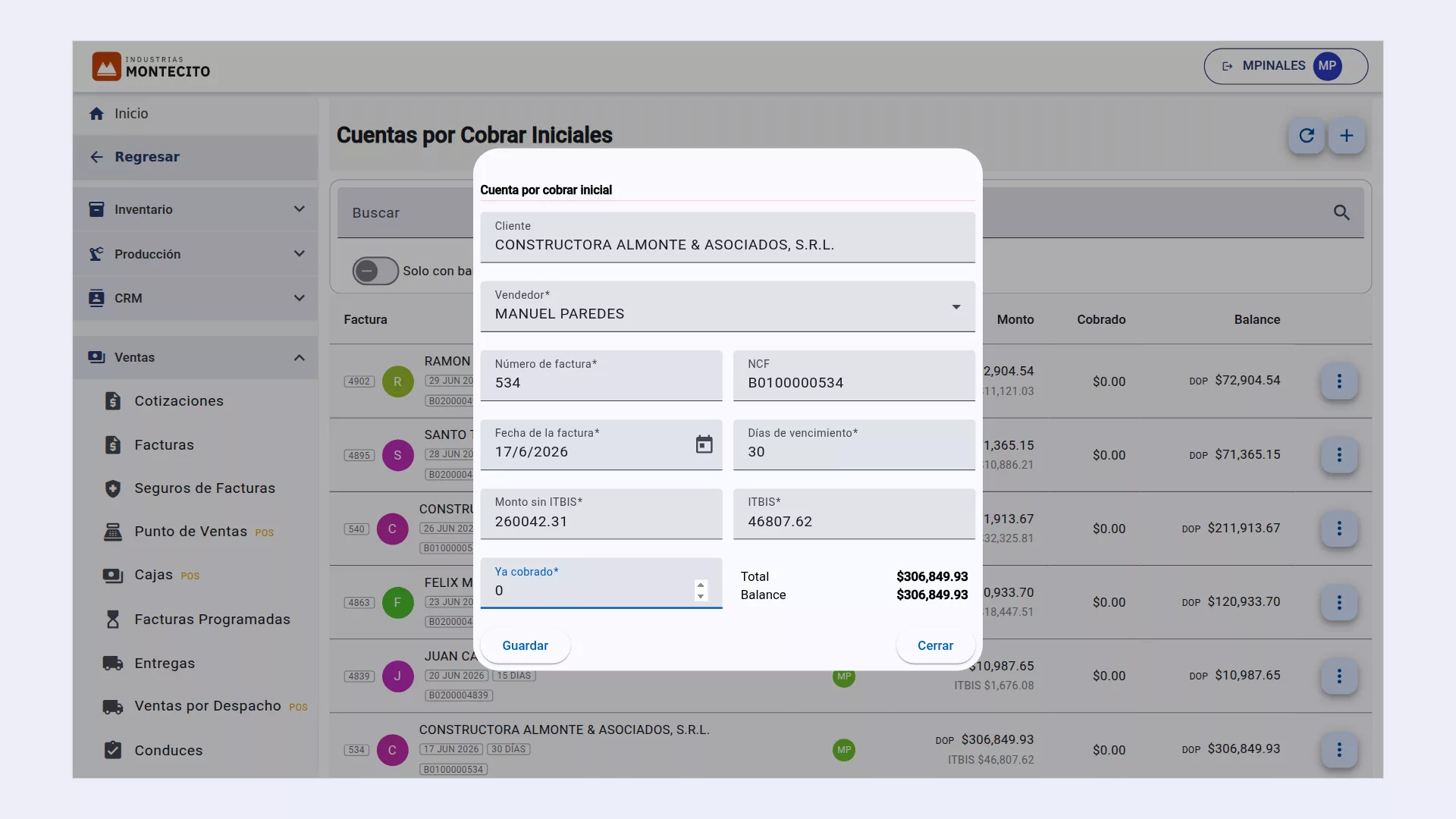This screenshot has width=1456, height=819.
Task: Click the Balance column header
Action: (1257, 319)
